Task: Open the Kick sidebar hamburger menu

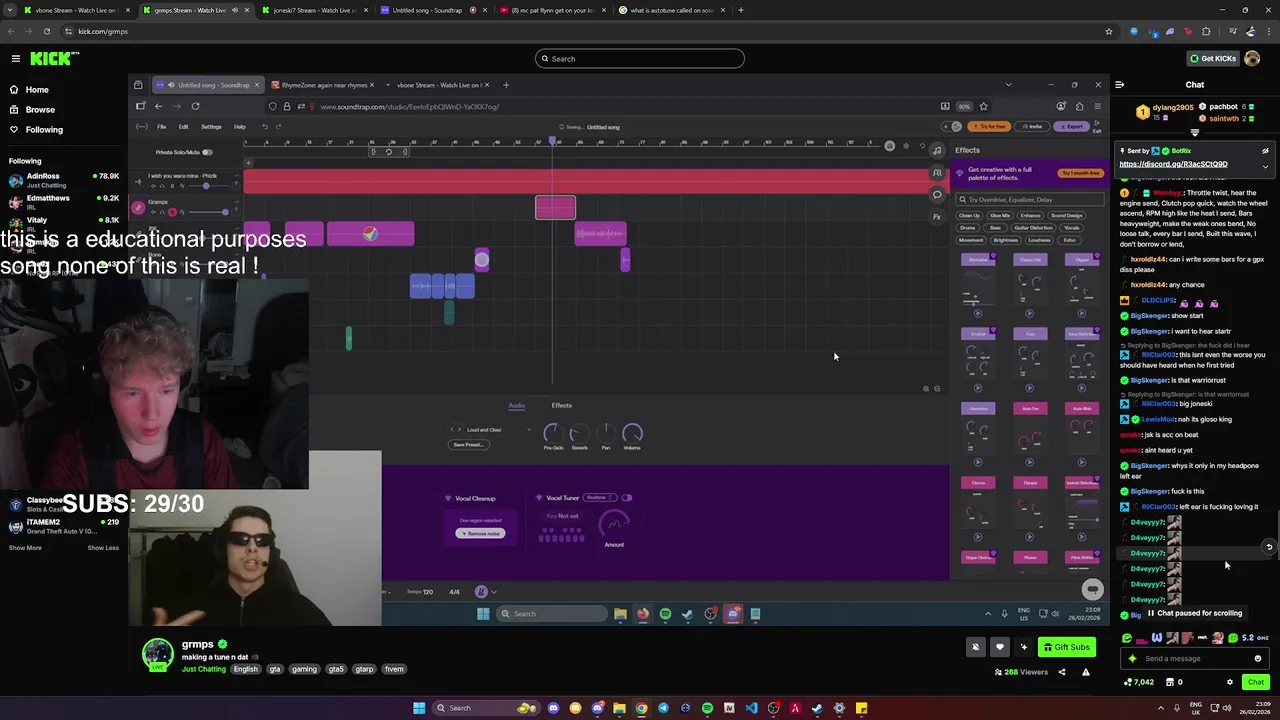Action: [x=15, y=58]
